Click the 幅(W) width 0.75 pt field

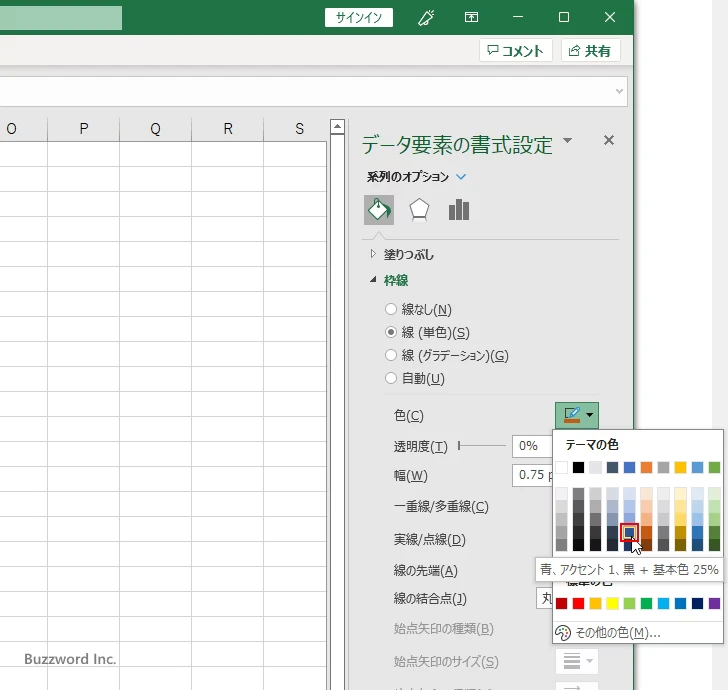coord(533,475)
